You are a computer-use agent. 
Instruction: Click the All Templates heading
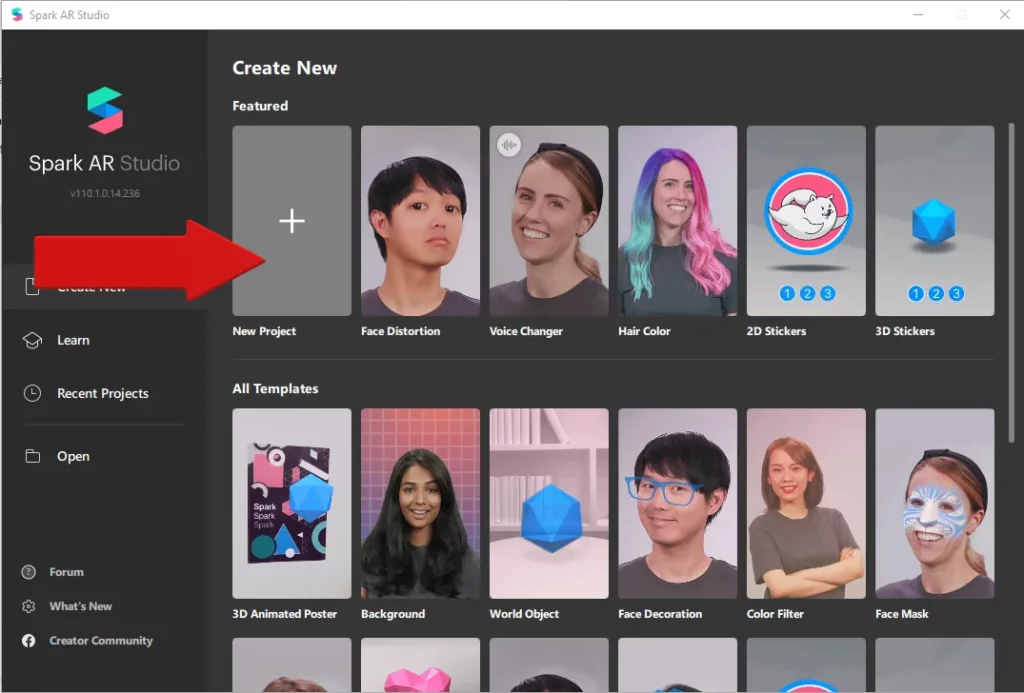click(275, 389)
